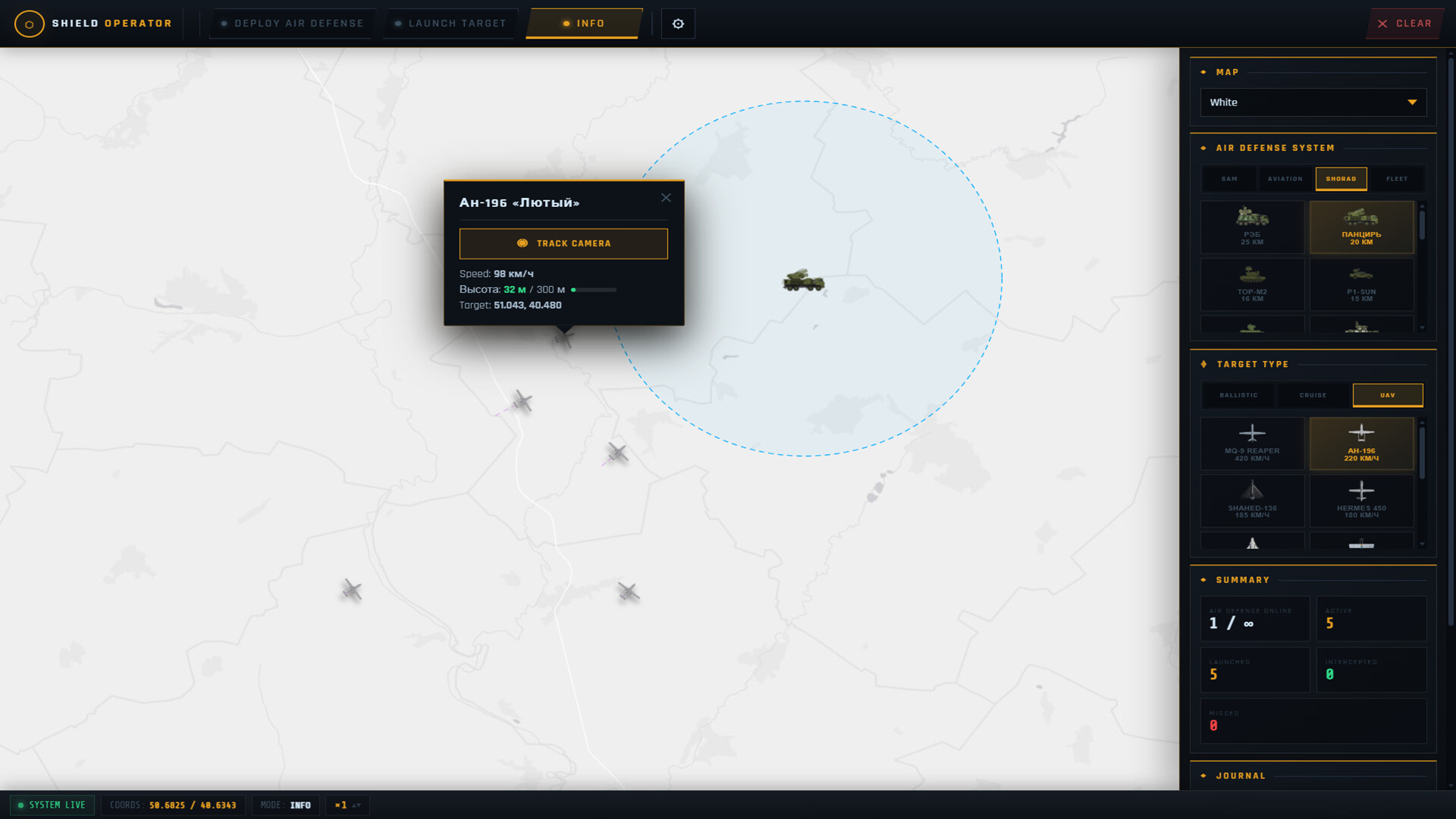This screenshot has width=1456, height=819.
Task: Pick the Shahed-136 target card
Action: click(1252, 500)
